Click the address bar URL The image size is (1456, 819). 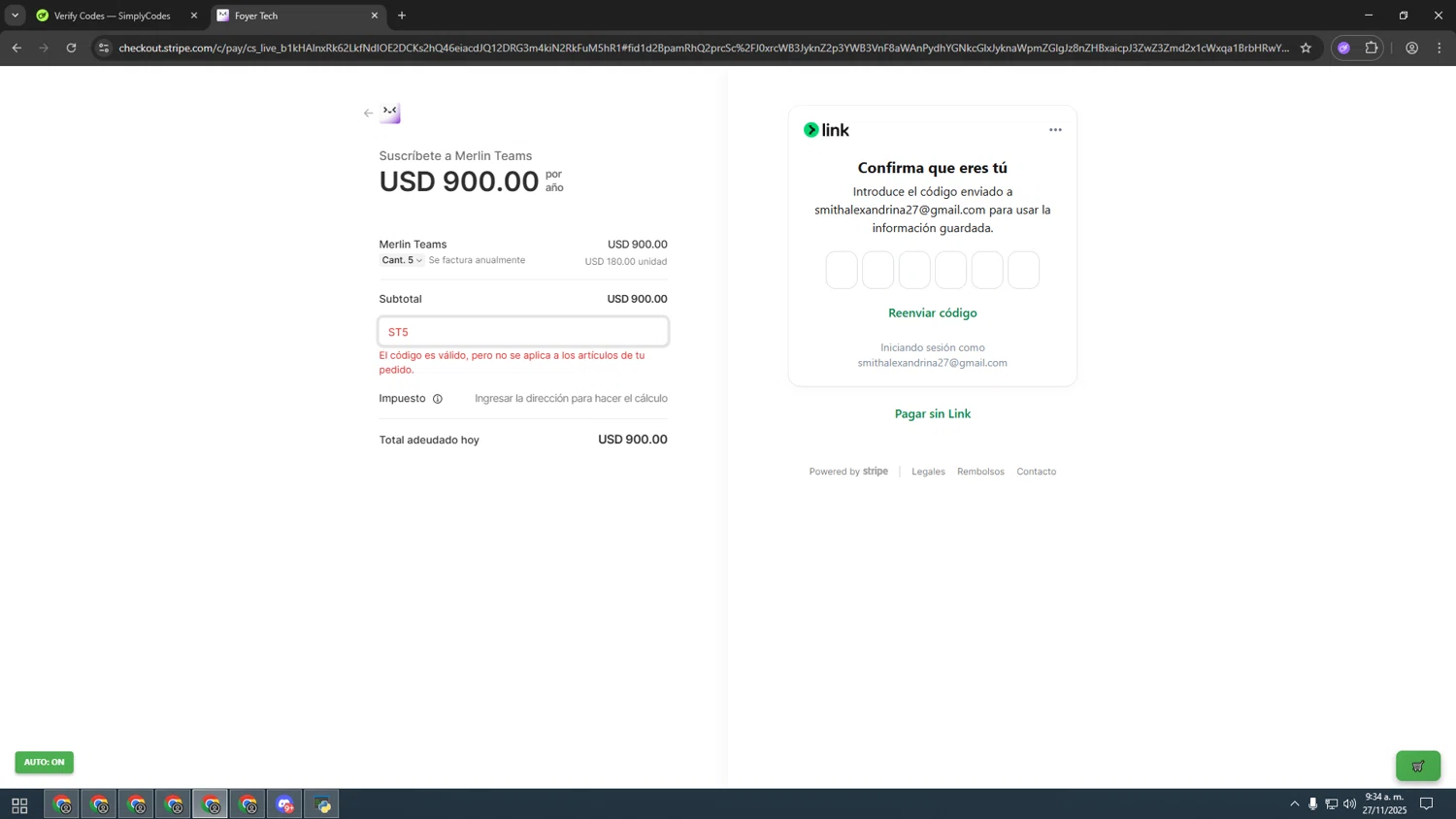[x=704, y=48]
